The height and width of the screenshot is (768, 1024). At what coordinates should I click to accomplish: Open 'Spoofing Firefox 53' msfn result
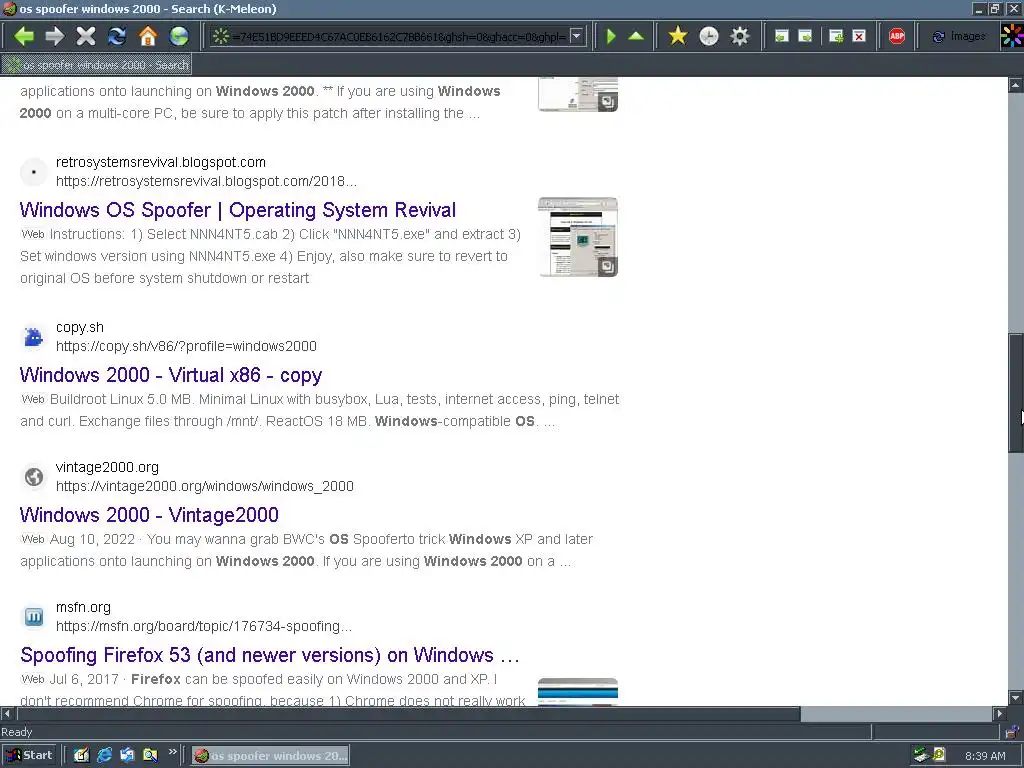pos(270,655)
